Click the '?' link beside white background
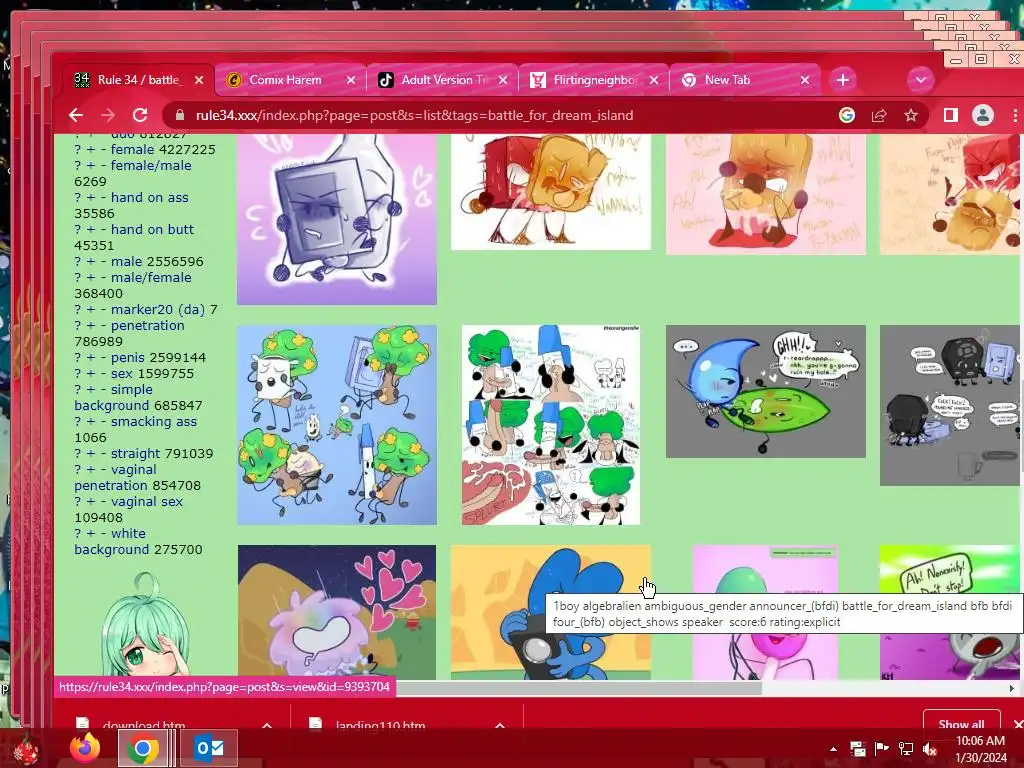The image size is (1024, 768). pos(77,534)
